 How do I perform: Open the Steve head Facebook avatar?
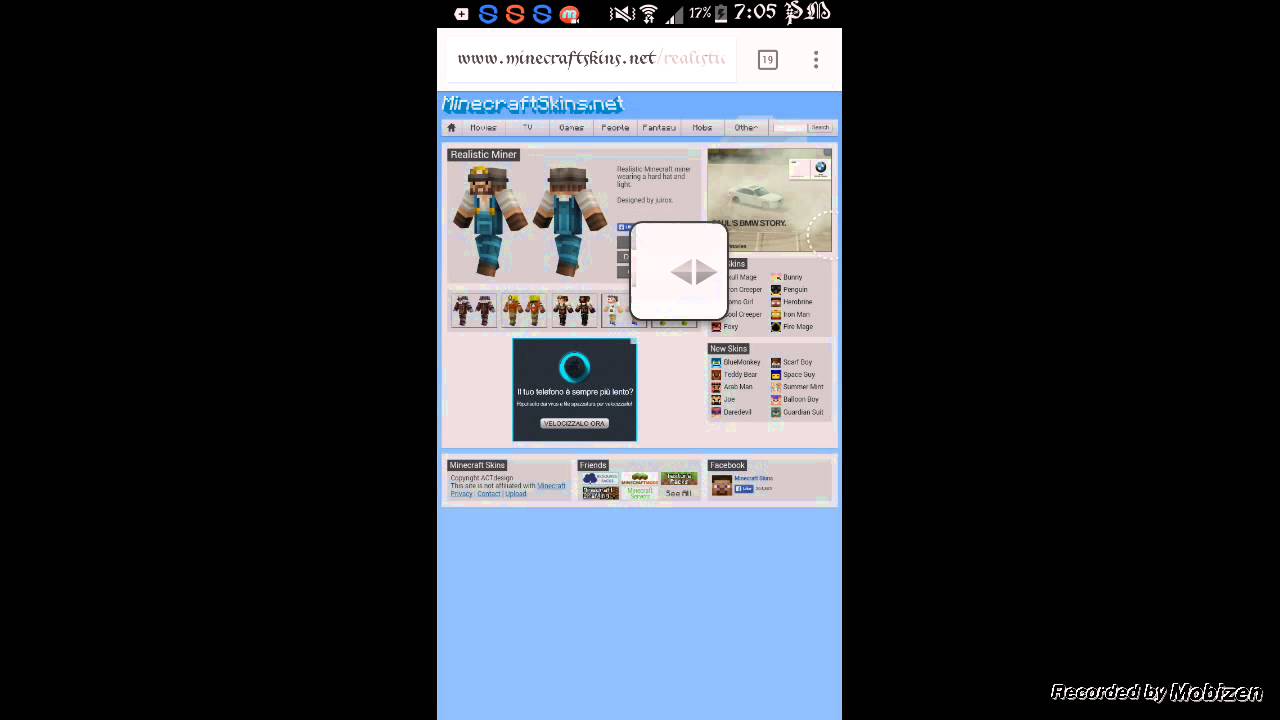721,486
